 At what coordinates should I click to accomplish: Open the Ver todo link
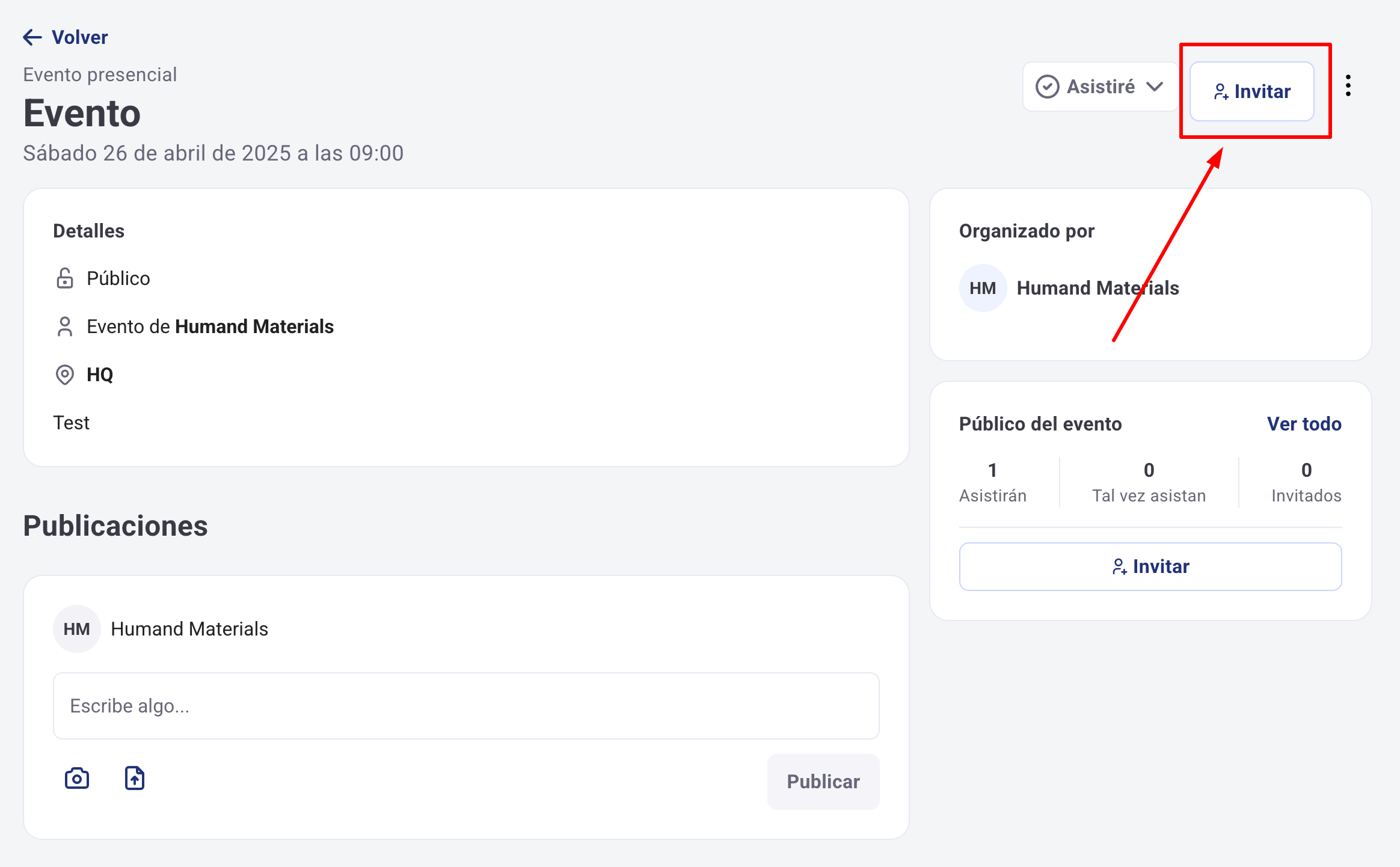coord(1304,424)
